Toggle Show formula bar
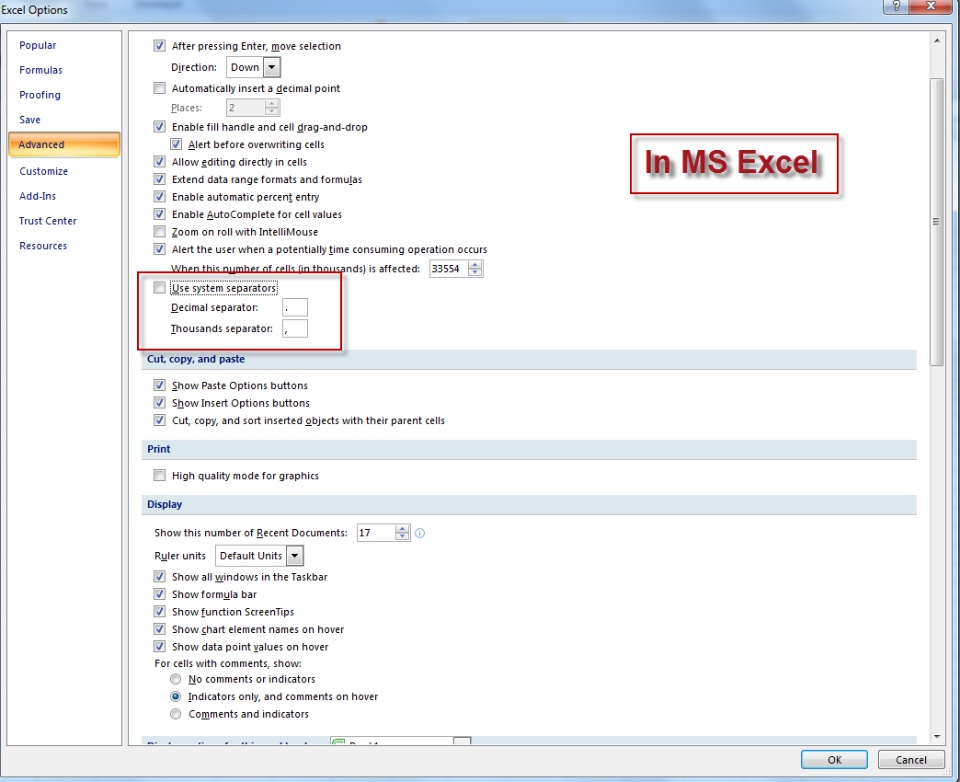This screenshot has width=960, height=782. click(159, 594)
